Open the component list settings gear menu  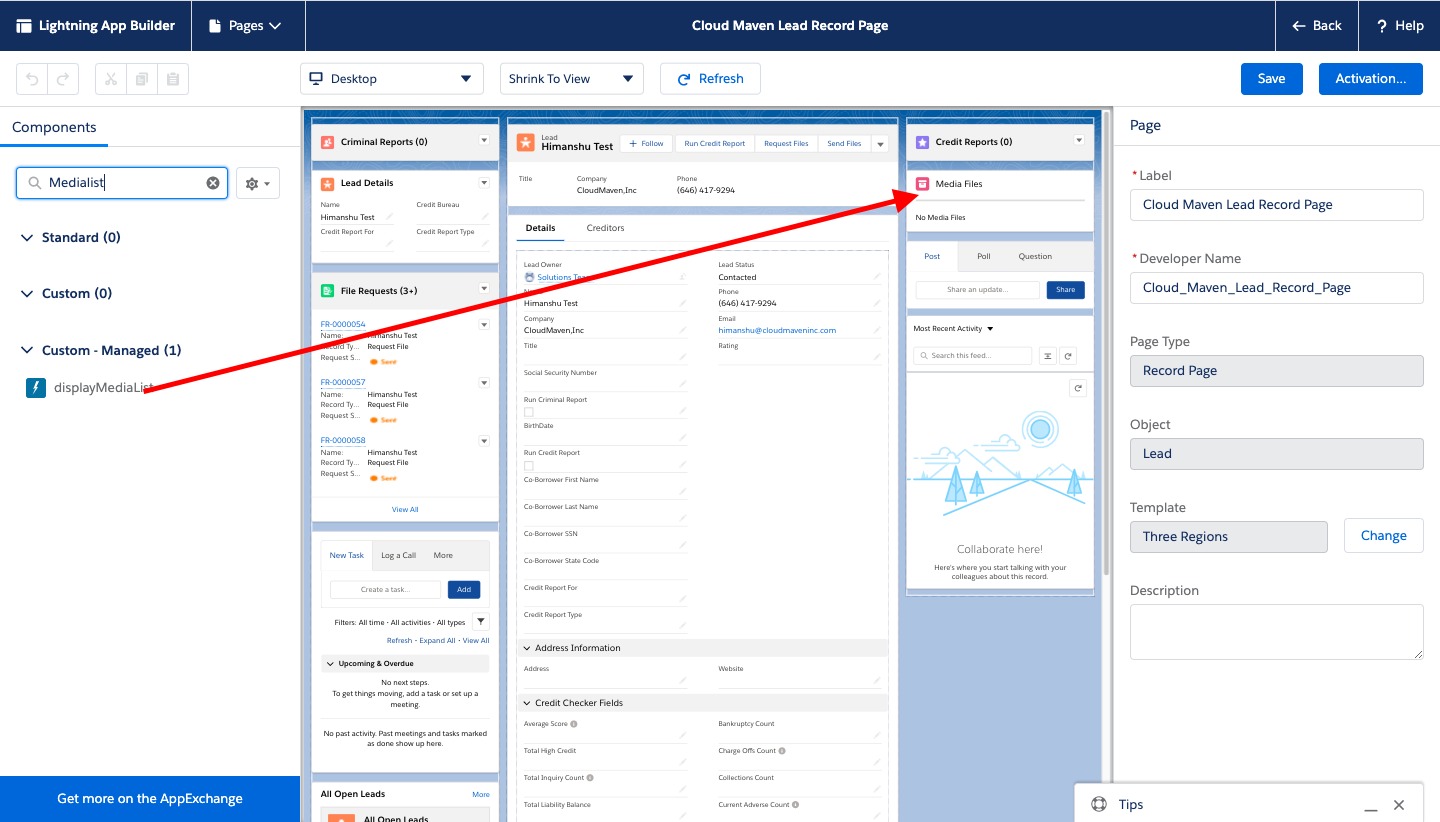pyautogui.click(x=258, y=183)
